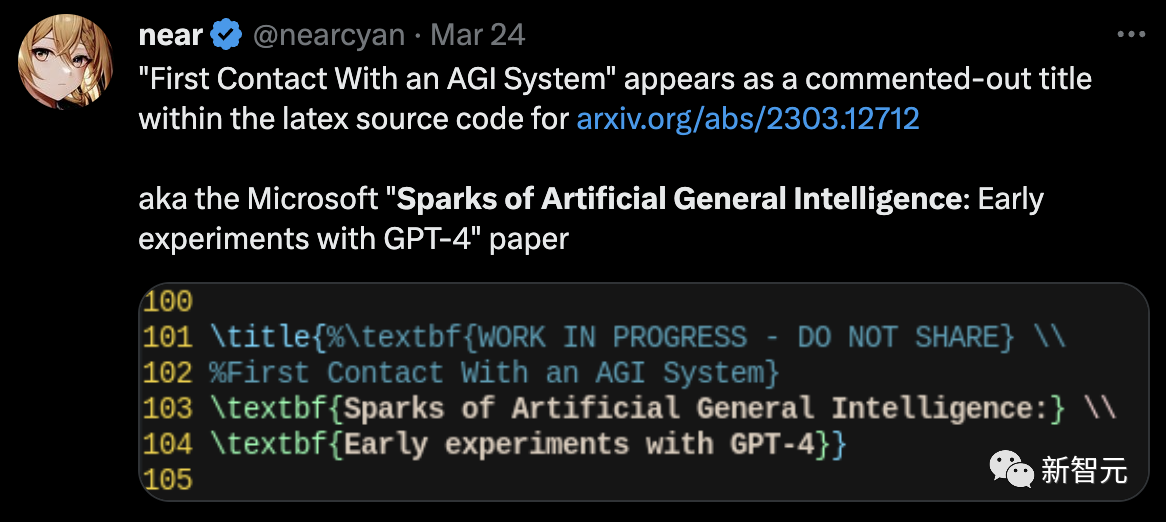Open the three-dot More options menu
The image size is (1166, 522).
tap(1132, 34)
